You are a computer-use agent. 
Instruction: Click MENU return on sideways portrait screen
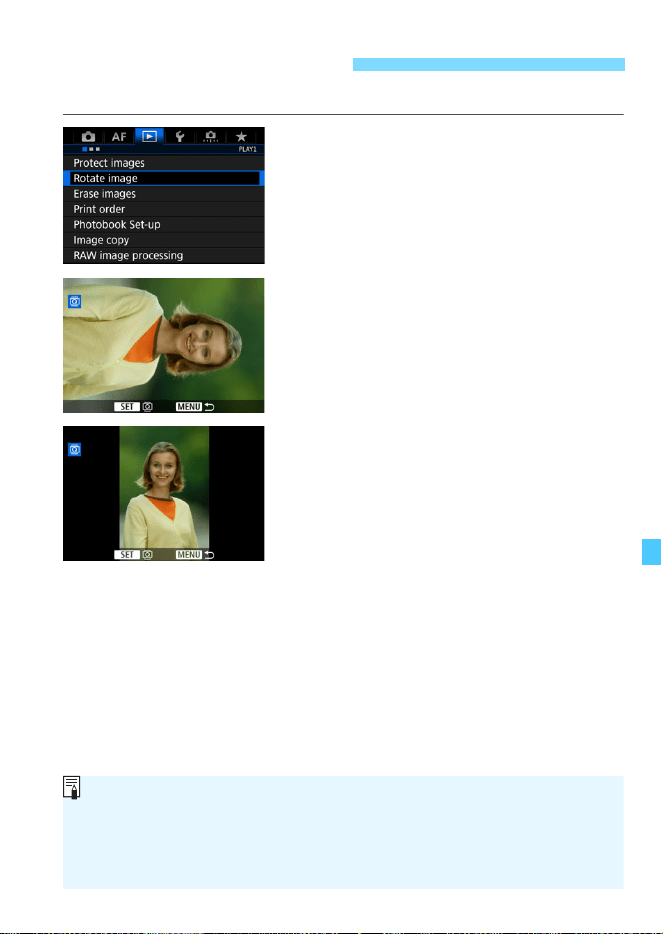195,407
